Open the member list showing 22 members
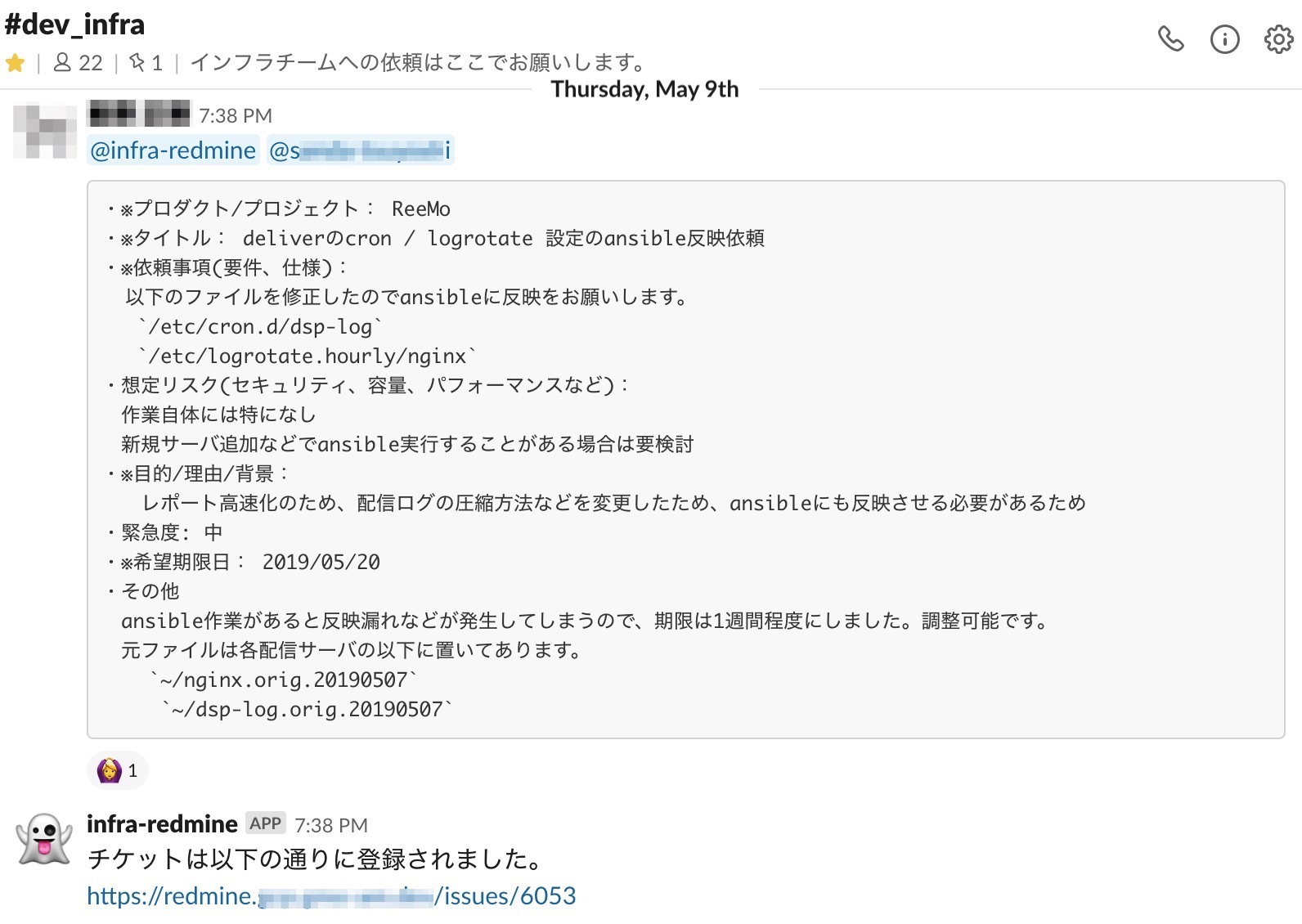Screen dimensions: 1302x924 tap(79, 63)
